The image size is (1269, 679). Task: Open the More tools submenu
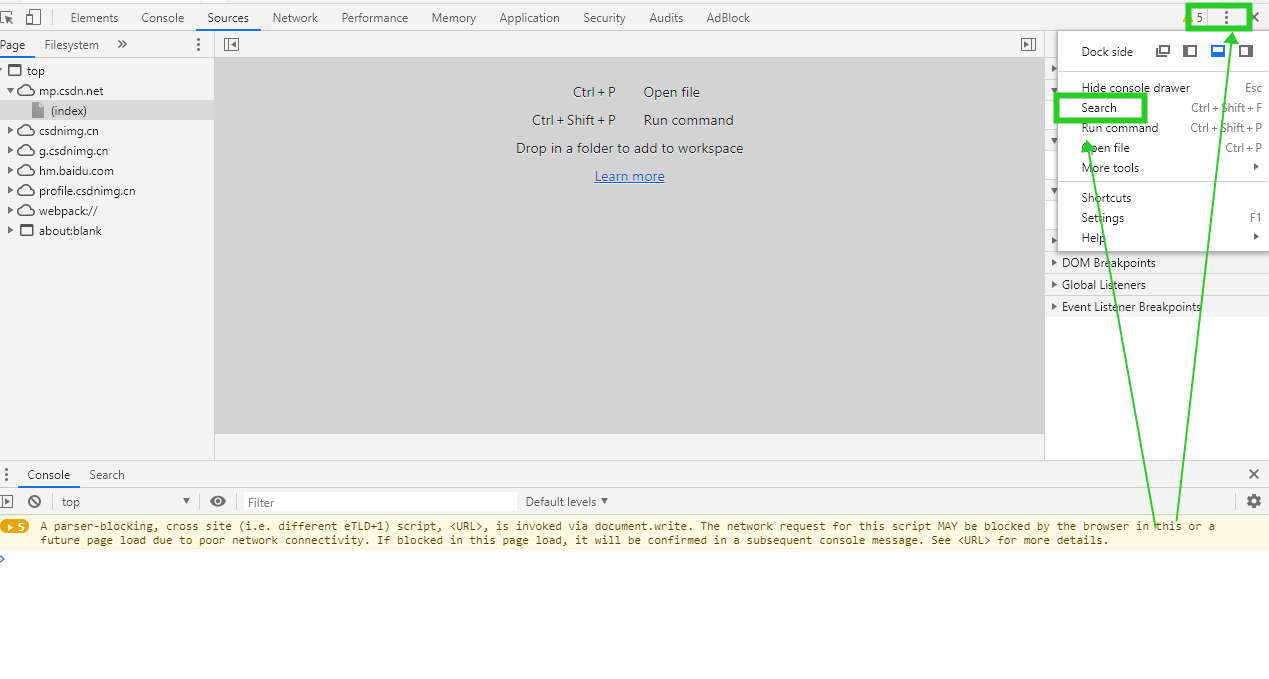point(1163,168)
